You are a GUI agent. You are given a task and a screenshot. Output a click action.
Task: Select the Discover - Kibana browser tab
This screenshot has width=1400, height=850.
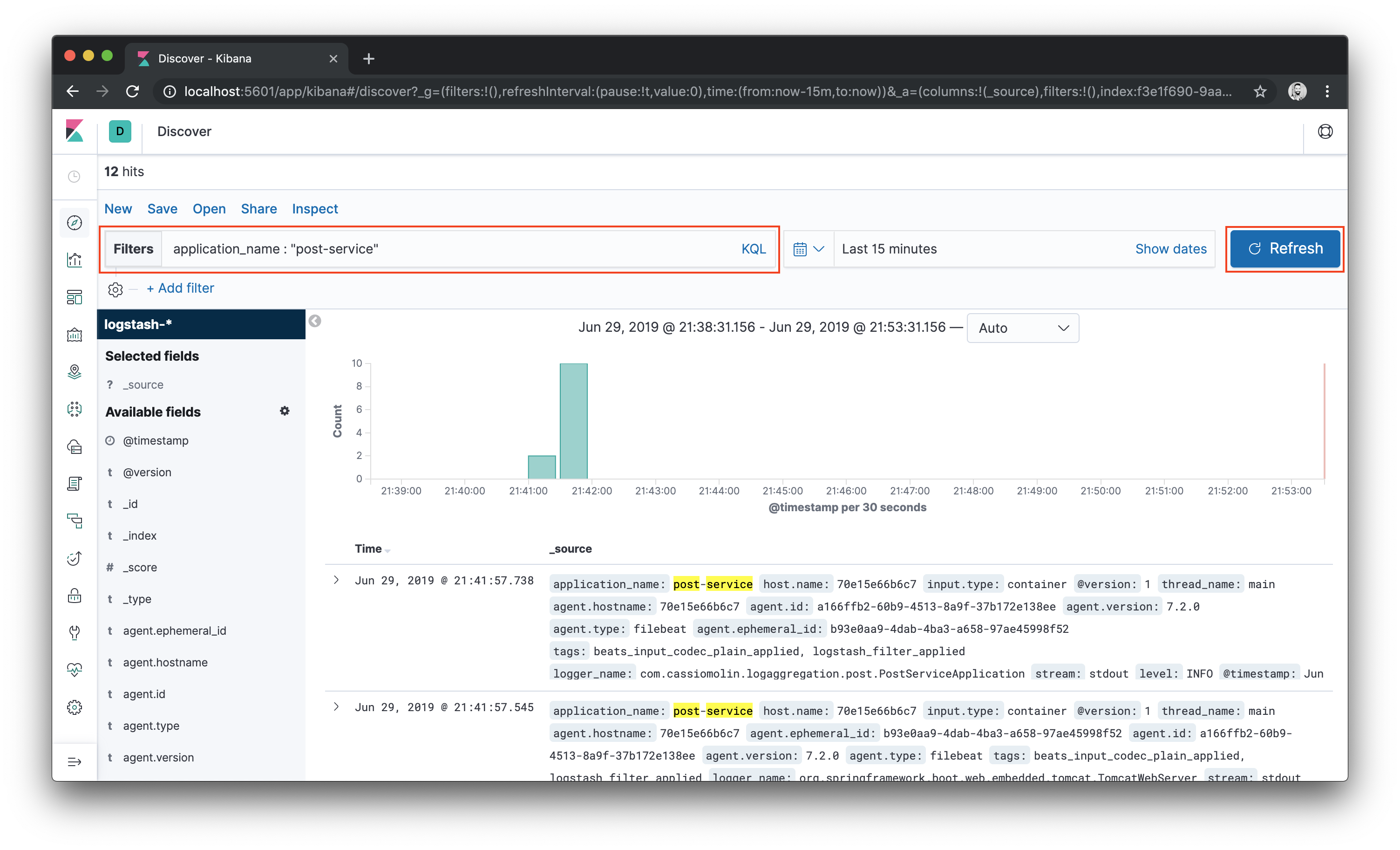click(x=237, y=59)
